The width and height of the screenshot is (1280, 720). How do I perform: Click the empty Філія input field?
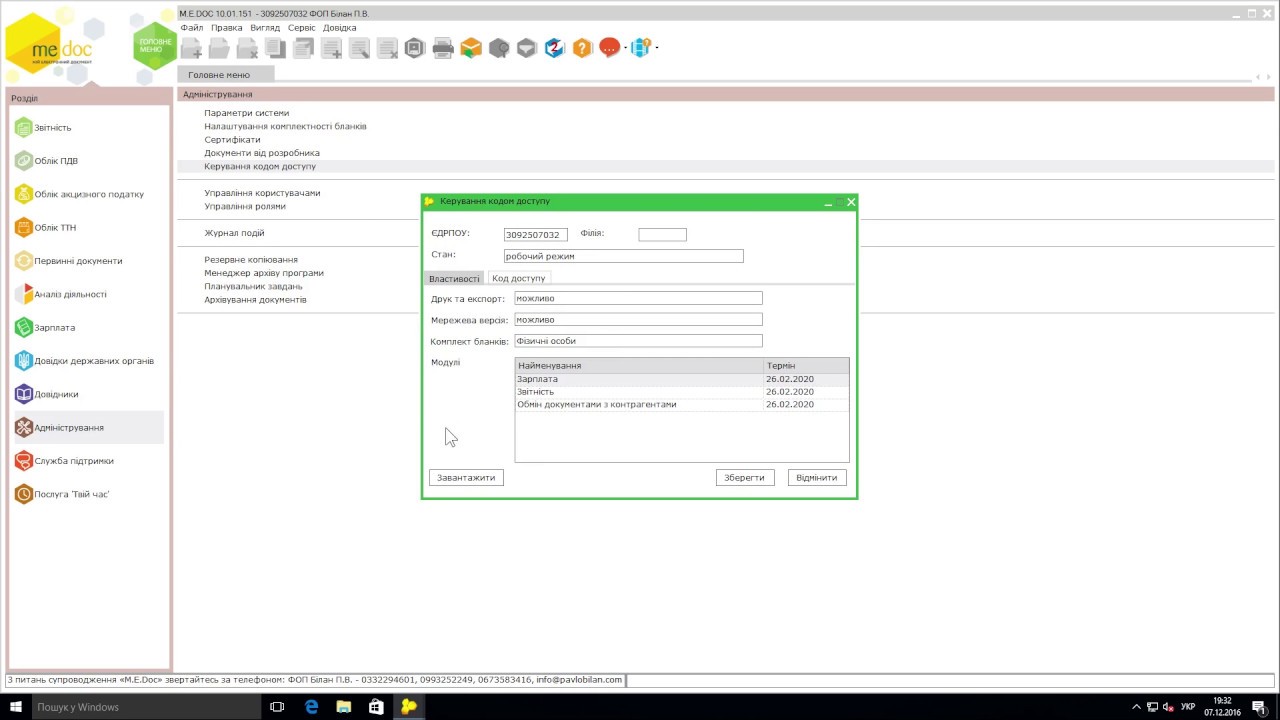click(662, 235)
